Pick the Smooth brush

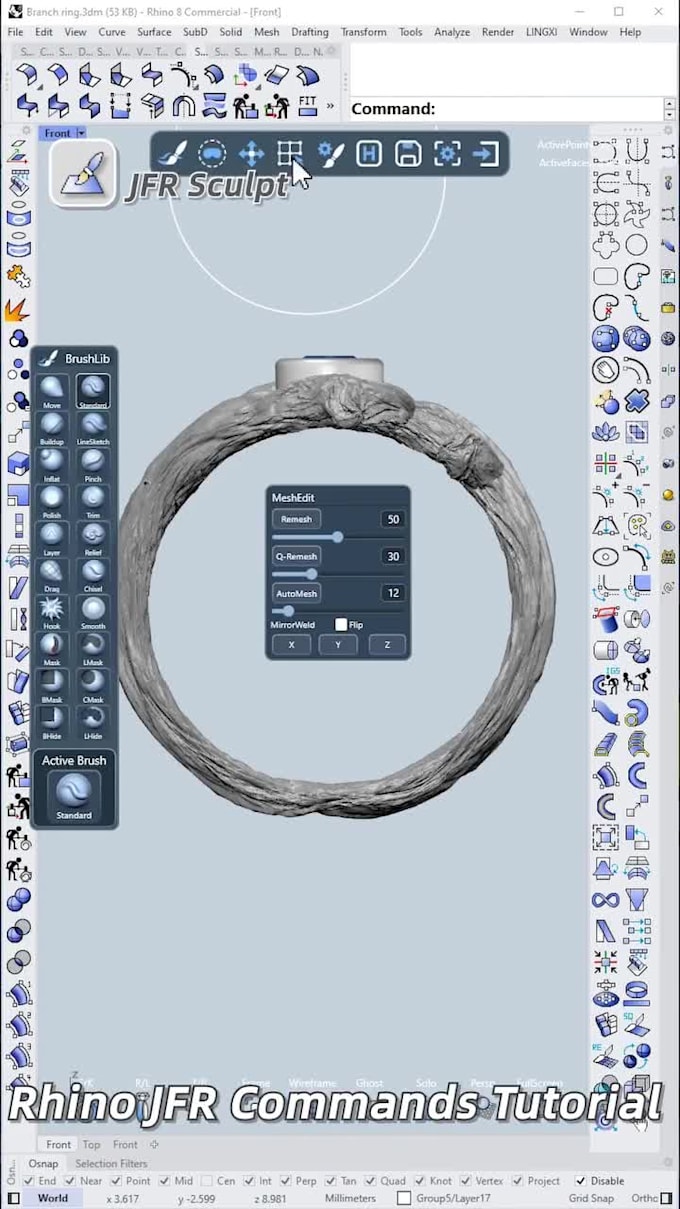pyautogui.click(x=93, y=611)
